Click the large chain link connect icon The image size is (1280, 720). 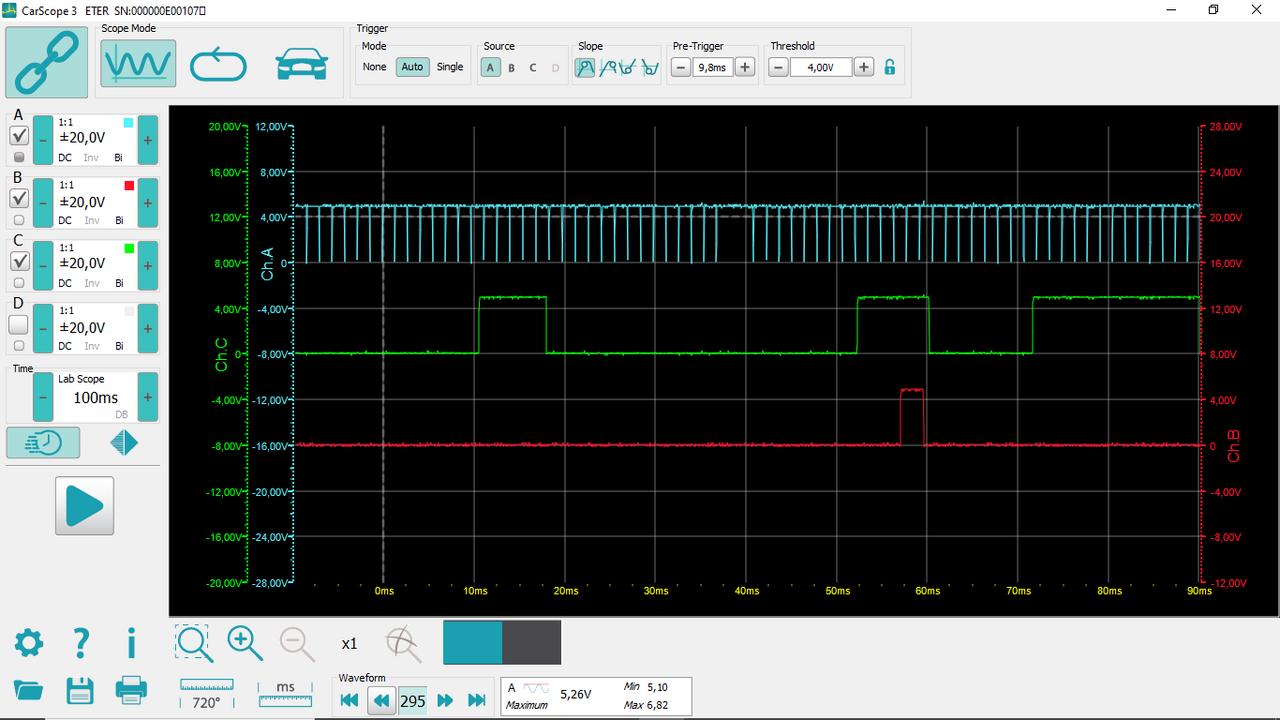click(46, 62)
